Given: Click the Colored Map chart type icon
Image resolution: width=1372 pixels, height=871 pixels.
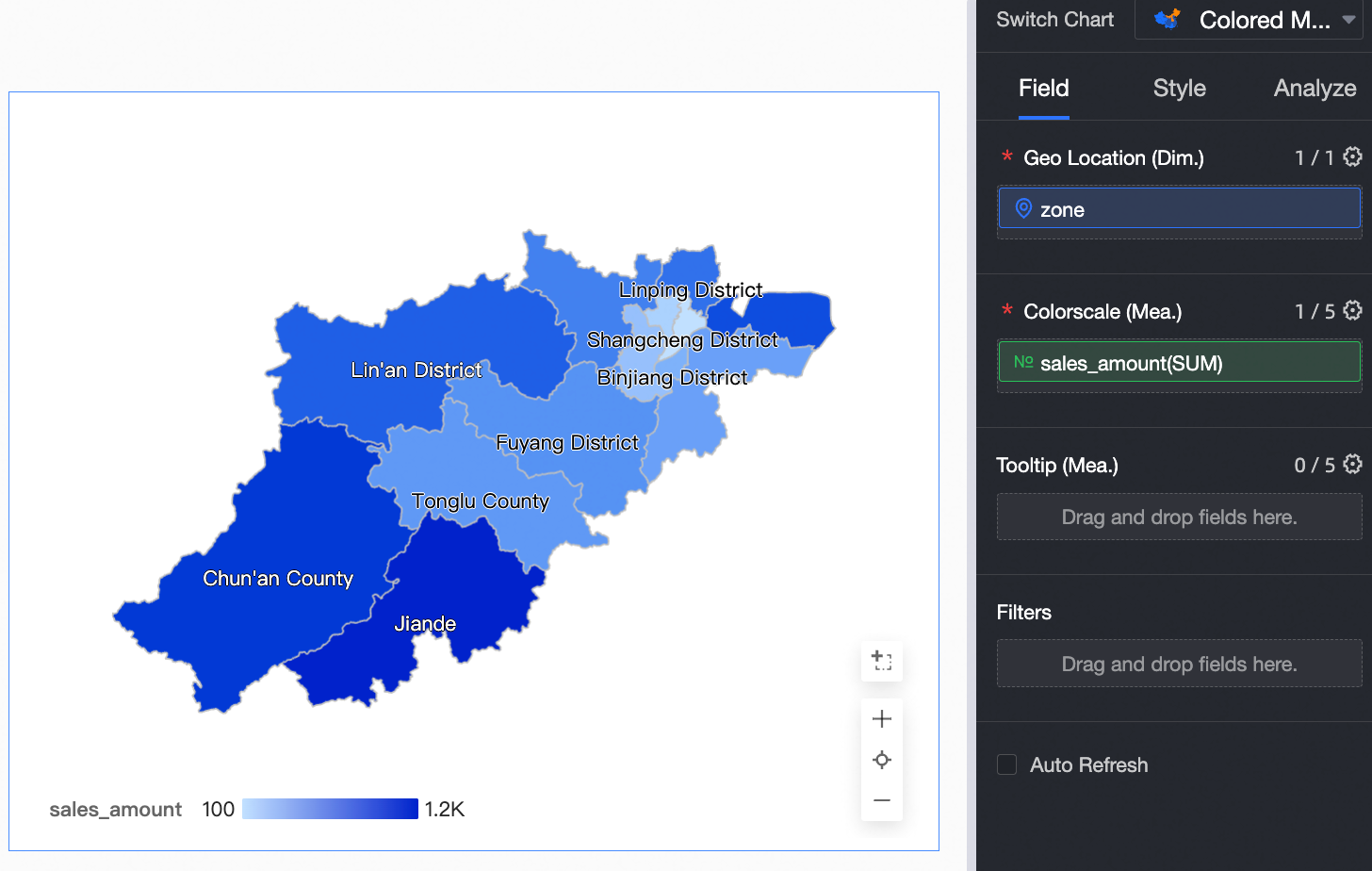Looking at the screenshot, I should (1168, 19).
